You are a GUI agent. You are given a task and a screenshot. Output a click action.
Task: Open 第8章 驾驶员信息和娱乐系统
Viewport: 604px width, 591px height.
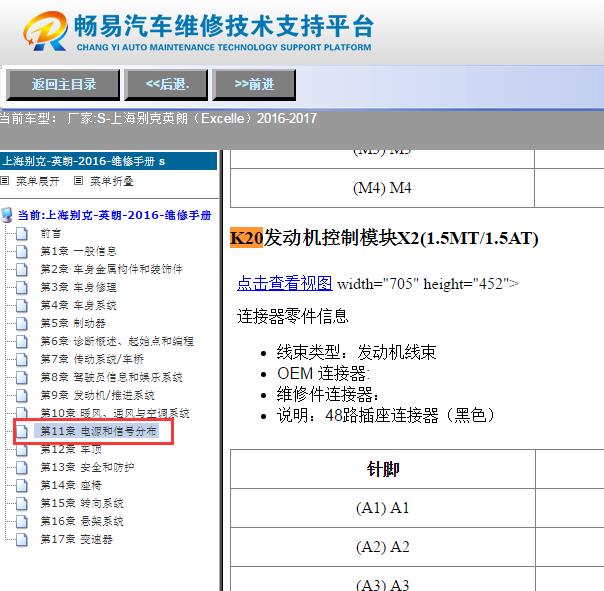tap(112, 377)
